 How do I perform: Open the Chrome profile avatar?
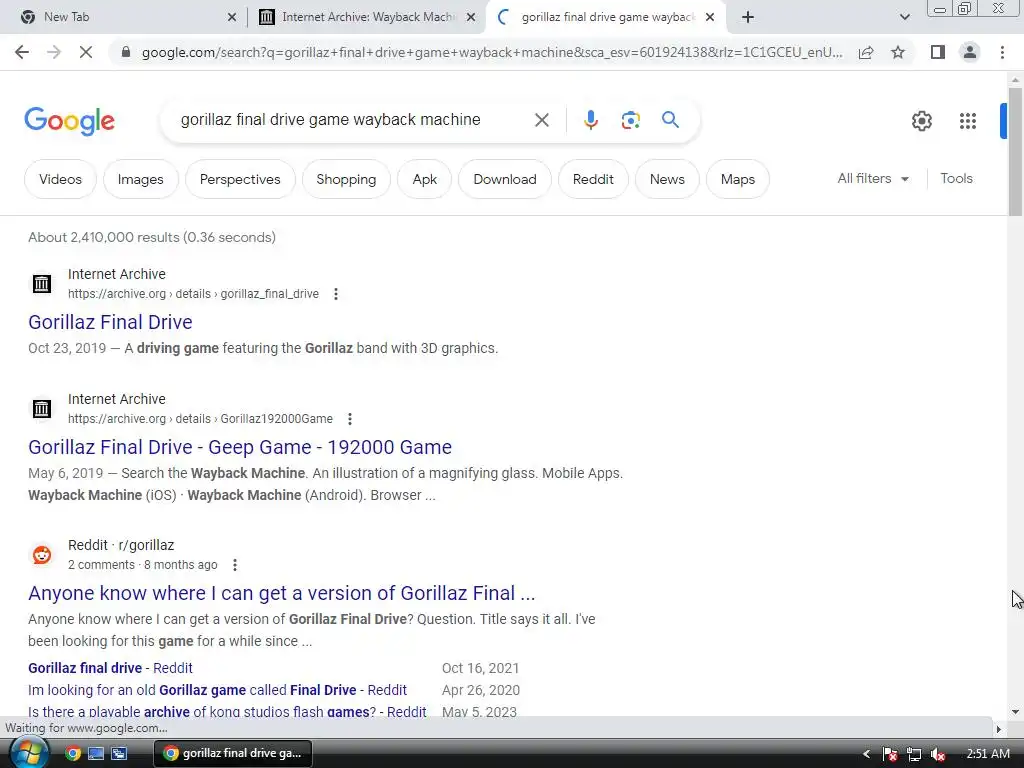tap(970, 52)
